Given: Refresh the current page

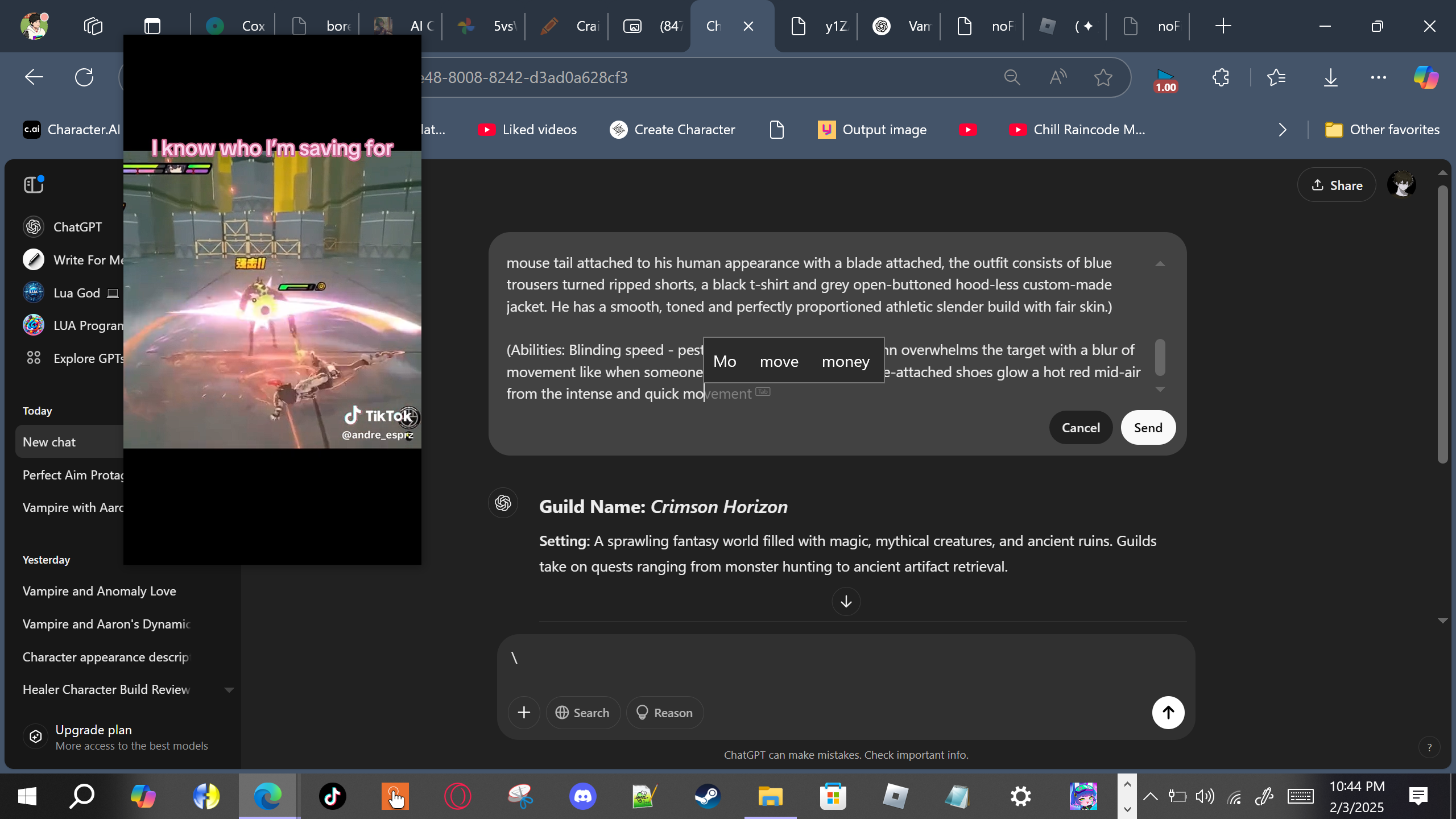Looking at the screenshot, I should tap(84, 77).
